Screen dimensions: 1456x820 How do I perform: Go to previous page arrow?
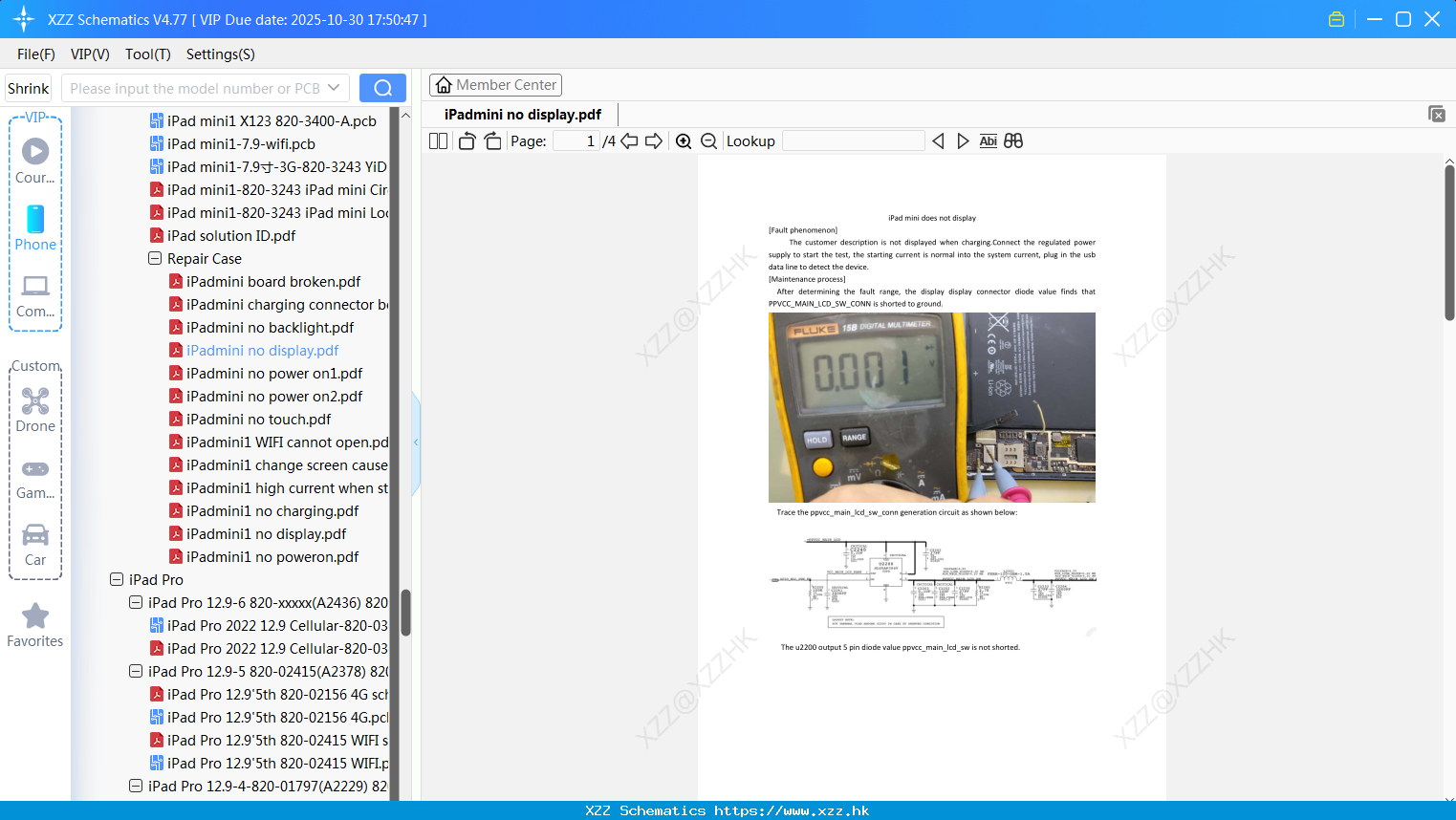point(629,140)
